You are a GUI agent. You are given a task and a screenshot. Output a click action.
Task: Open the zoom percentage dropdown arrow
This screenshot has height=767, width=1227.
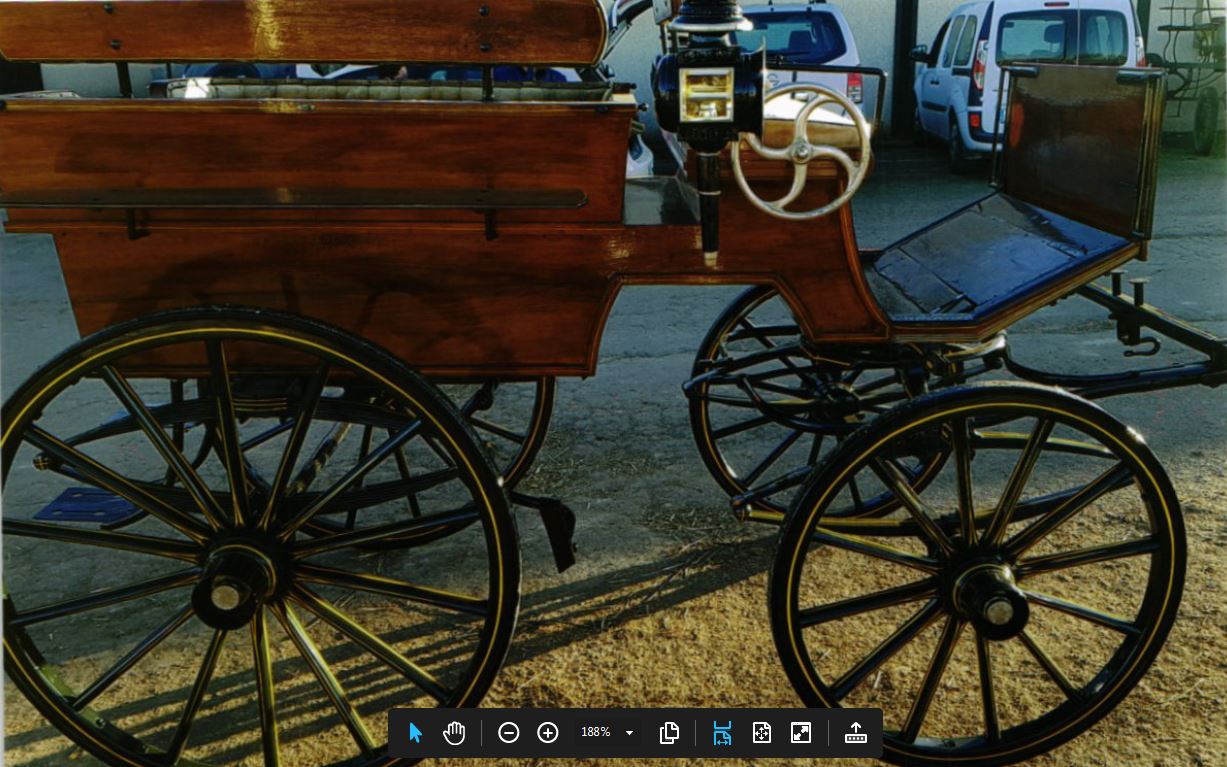coord(629,733)
